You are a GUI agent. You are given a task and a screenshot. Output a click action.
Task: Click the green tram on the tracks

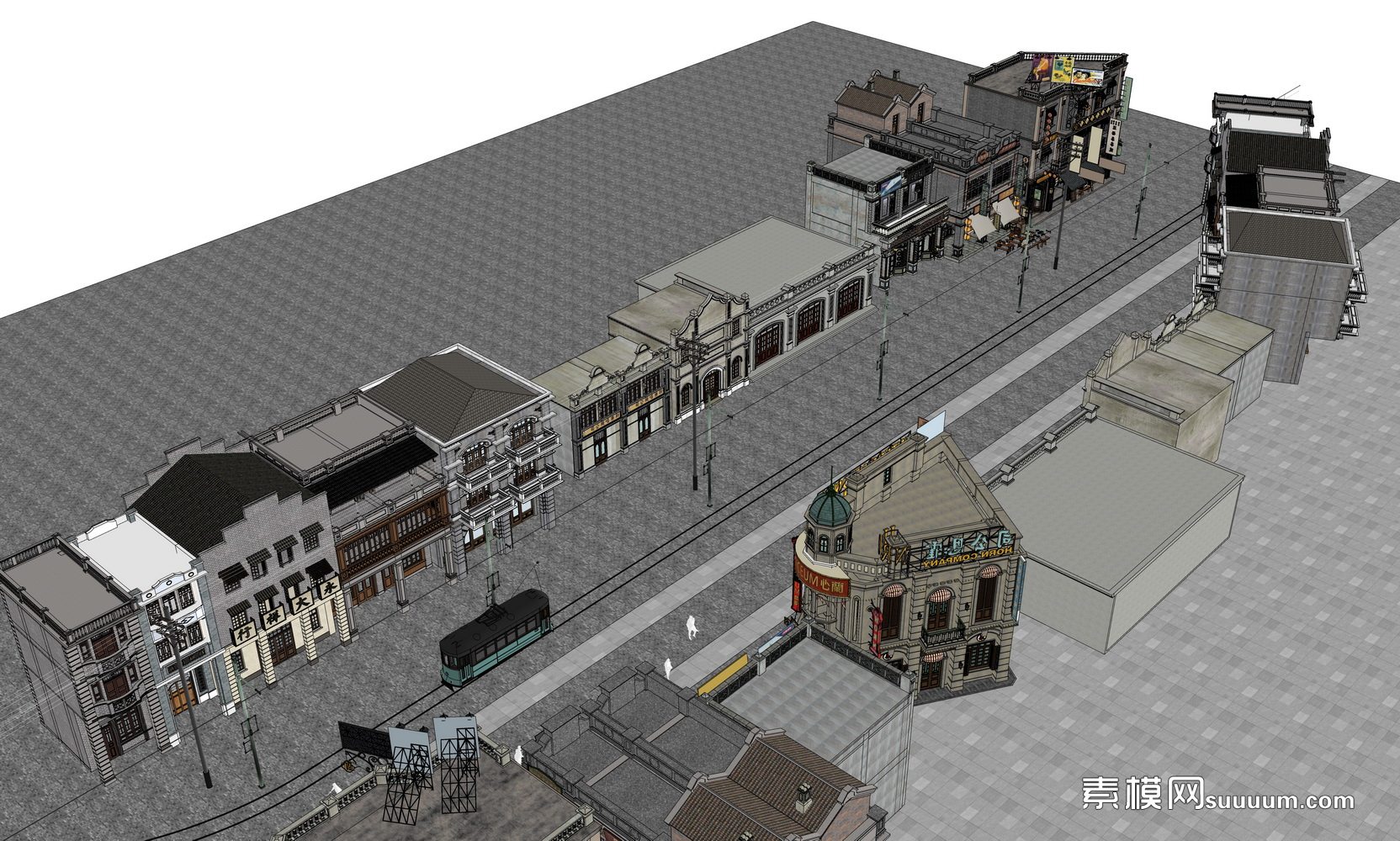pyautogui.click(x=495, y=637)
